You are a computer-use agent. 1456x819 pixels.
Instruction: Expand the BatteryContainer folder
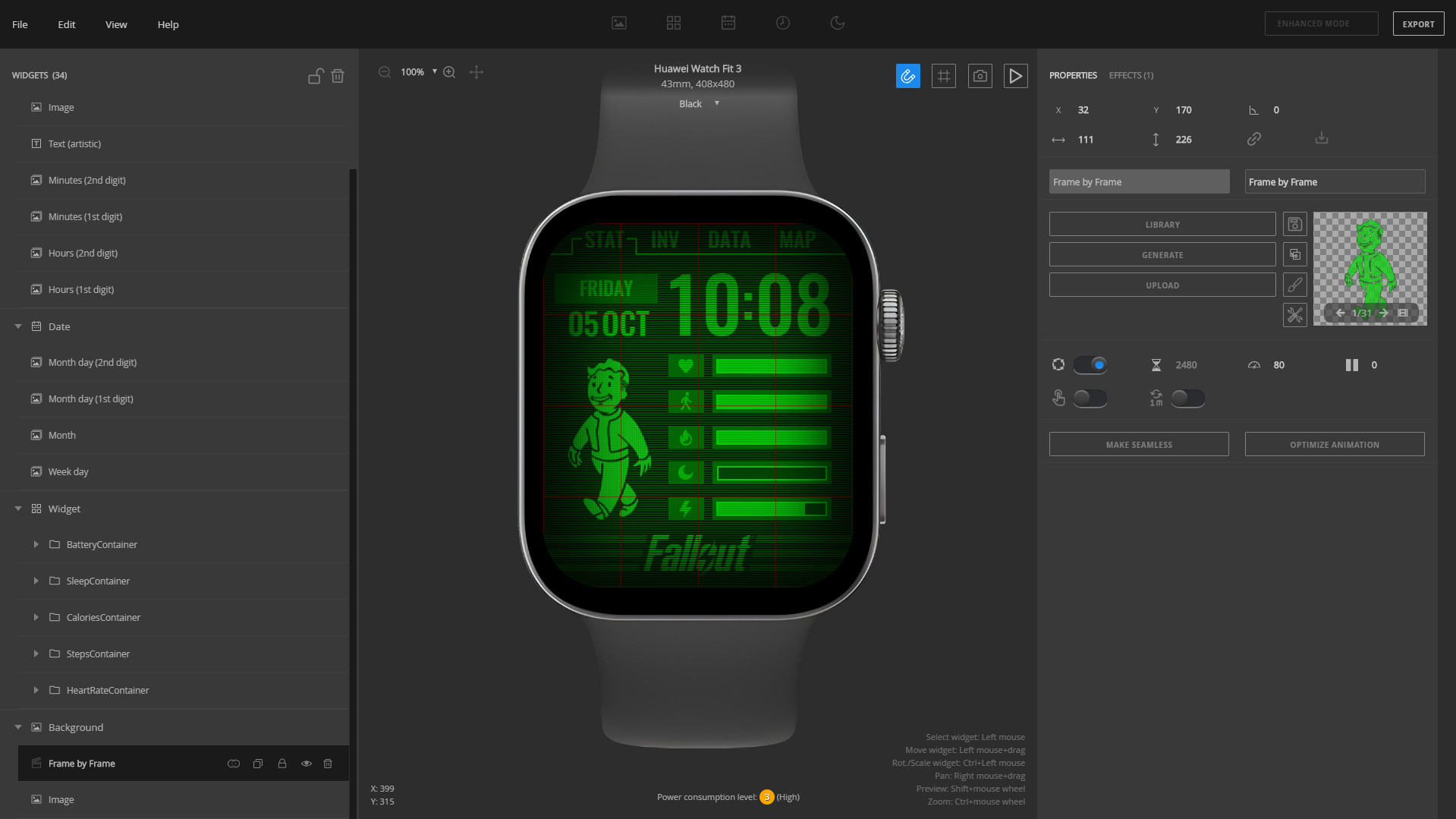click(36, 544)
